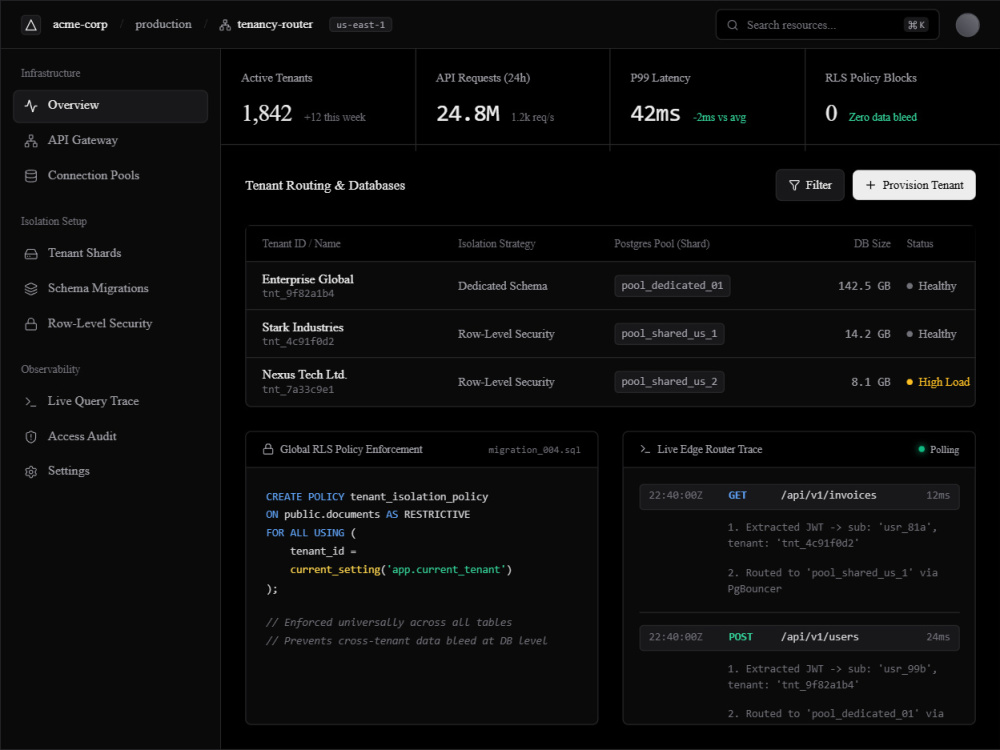Click the tenancy-router breadcrumb label
This screenshot has height=750, width=1000.
point(275,24)
